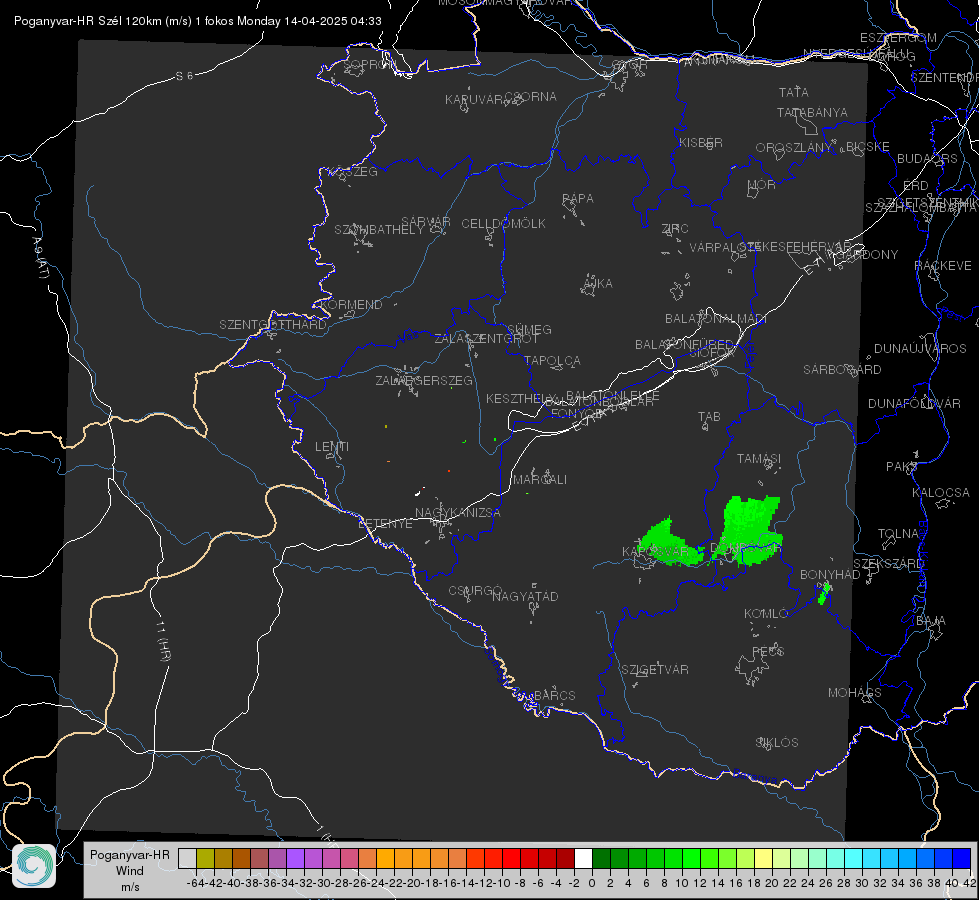Screen dimensions: 979x900
Task: Click the 'S 6' road label
Action: (x=184, y=76)
